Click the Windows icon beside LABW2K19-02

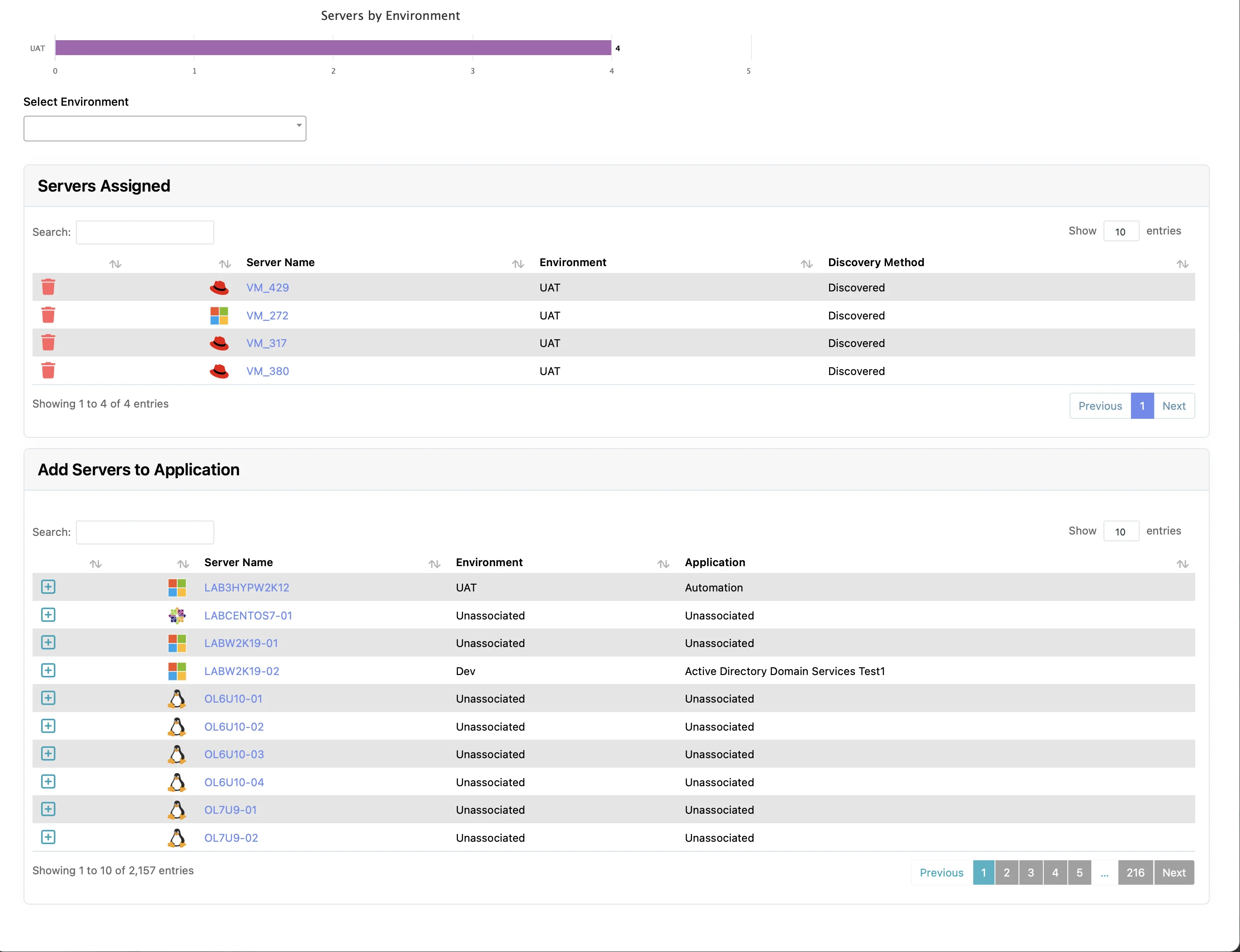[x=177, y=671]
